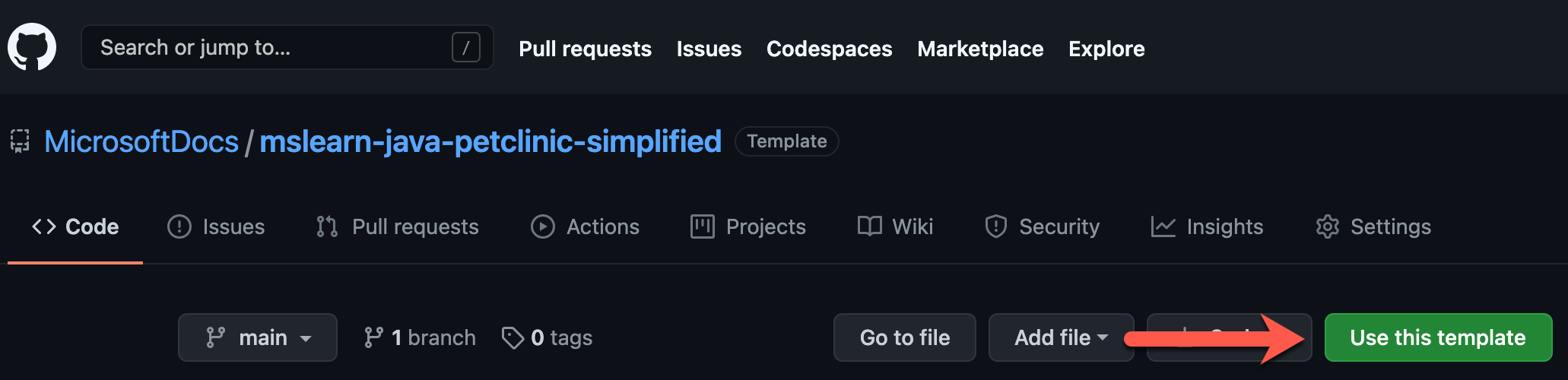1568x380 pixels.
Task: Go to the Wiki tab
Action: (x=895, y=226)
